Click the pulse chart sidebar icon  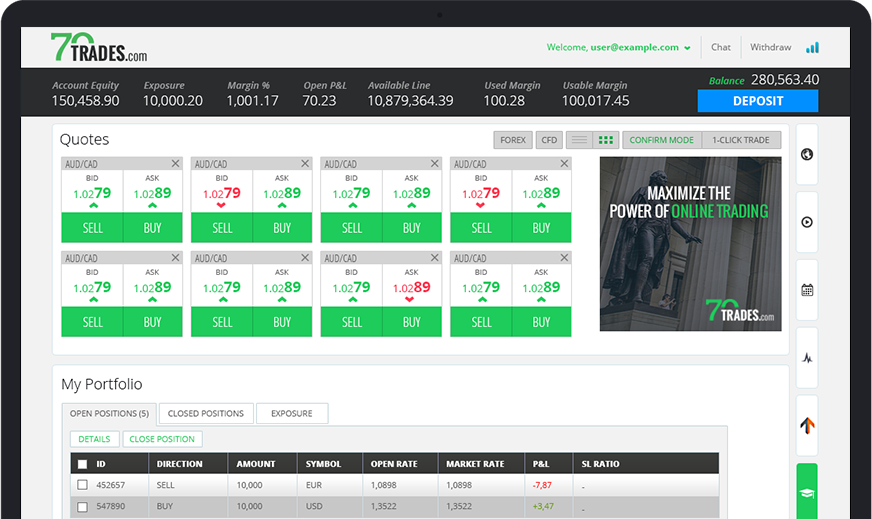point(807,358)
